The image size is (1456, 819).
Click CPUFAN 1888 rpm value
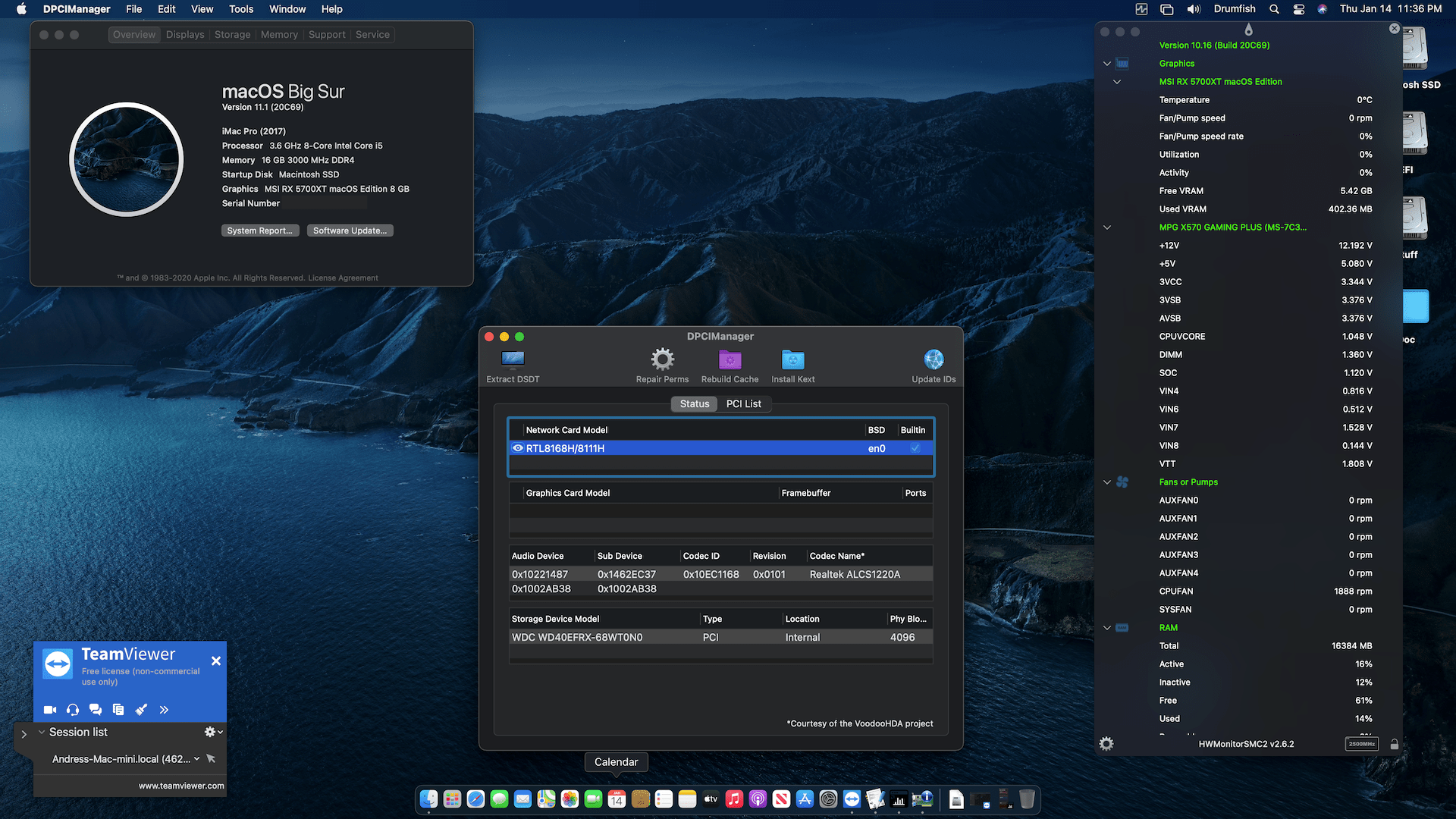click(x=1353, y=591)
